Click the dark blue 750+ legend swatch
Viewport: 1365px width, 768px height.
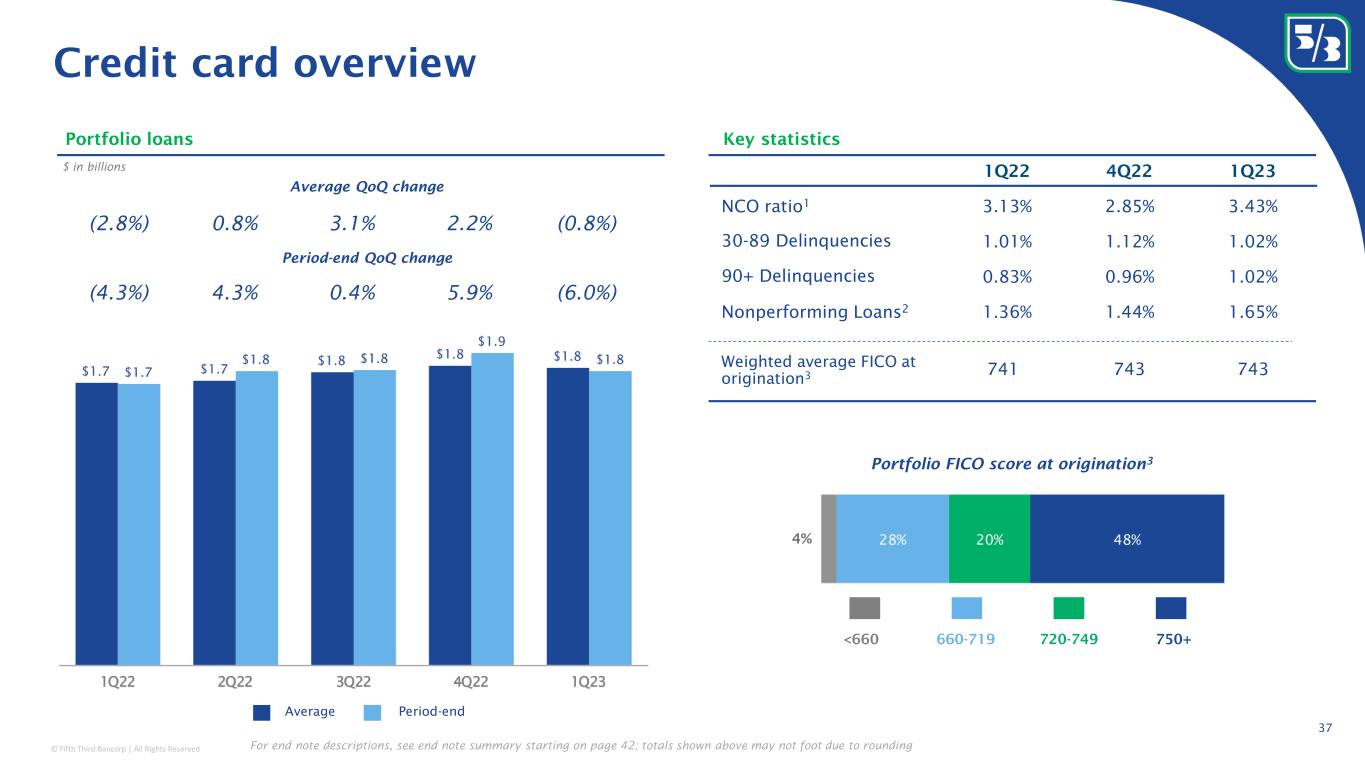1171,608
